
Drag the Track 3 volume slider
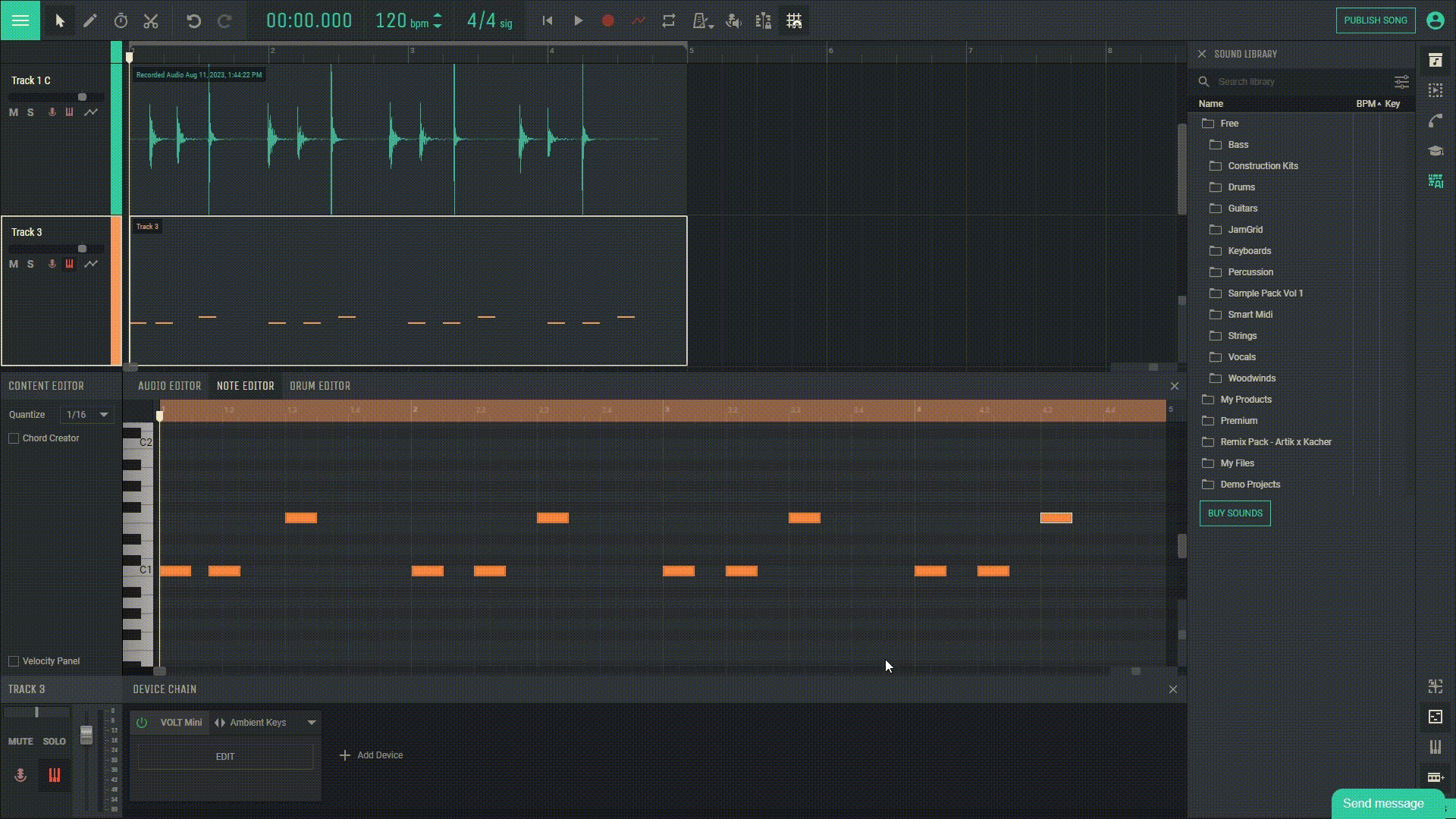82,248
